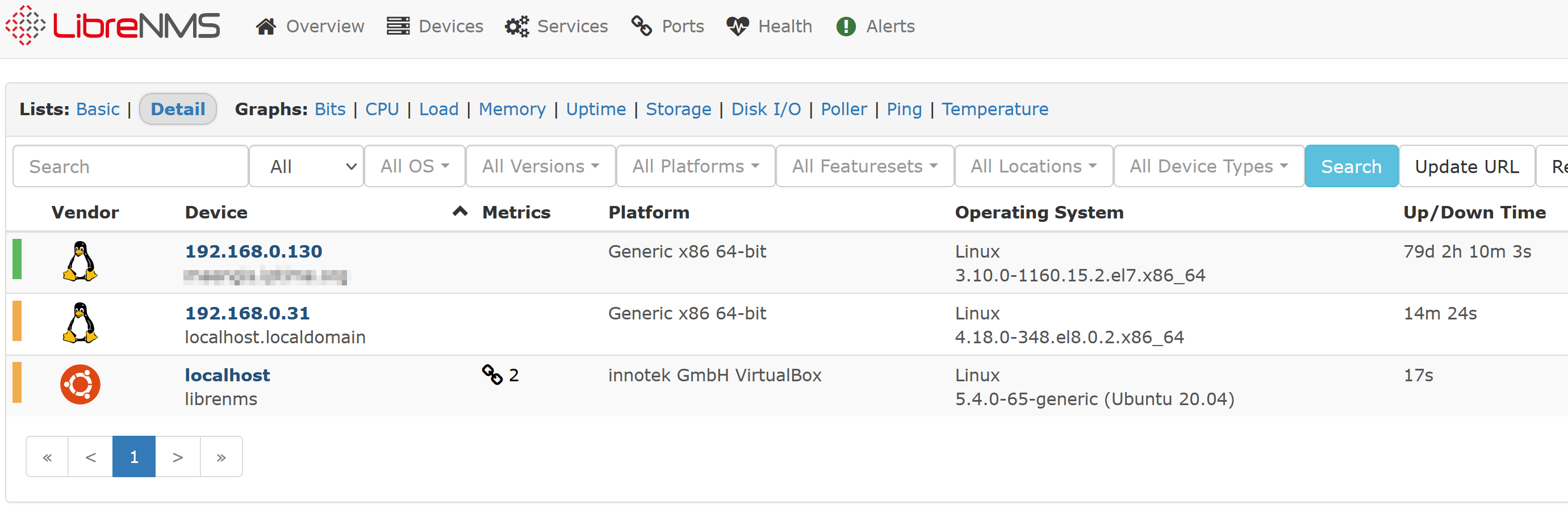Viewport: 1568px width, 522px height.
Task: Click the port link icon in Metrics
Action: pyautogui.click(x=492, y=375)
